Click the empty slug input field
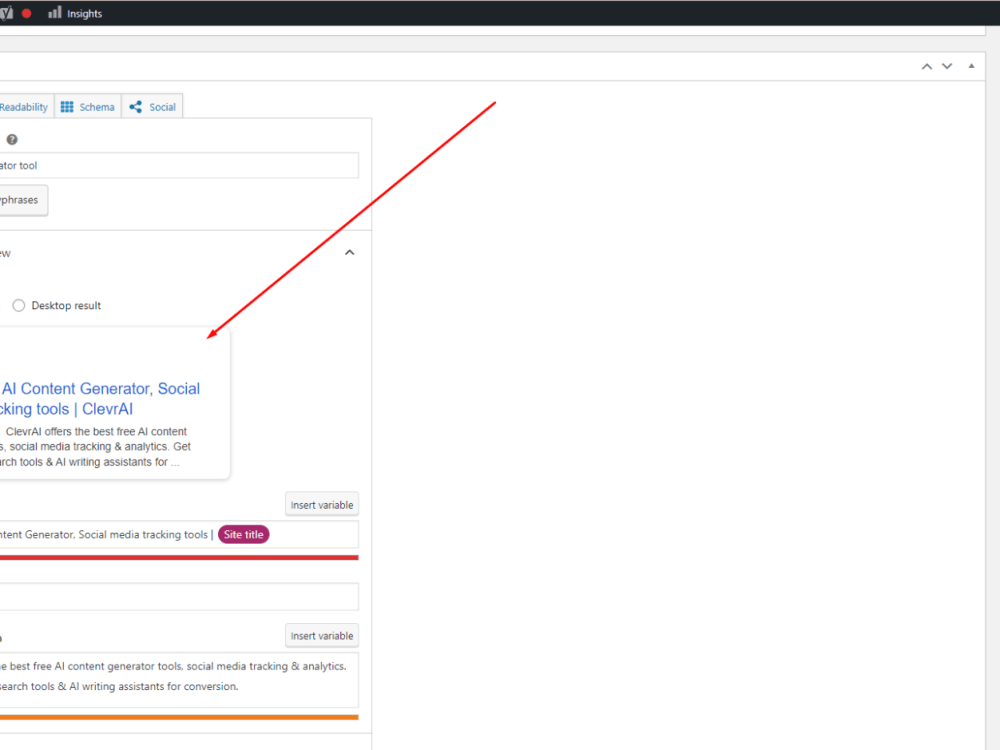This screenshot has width=1000, height=750. coord(179,596)
